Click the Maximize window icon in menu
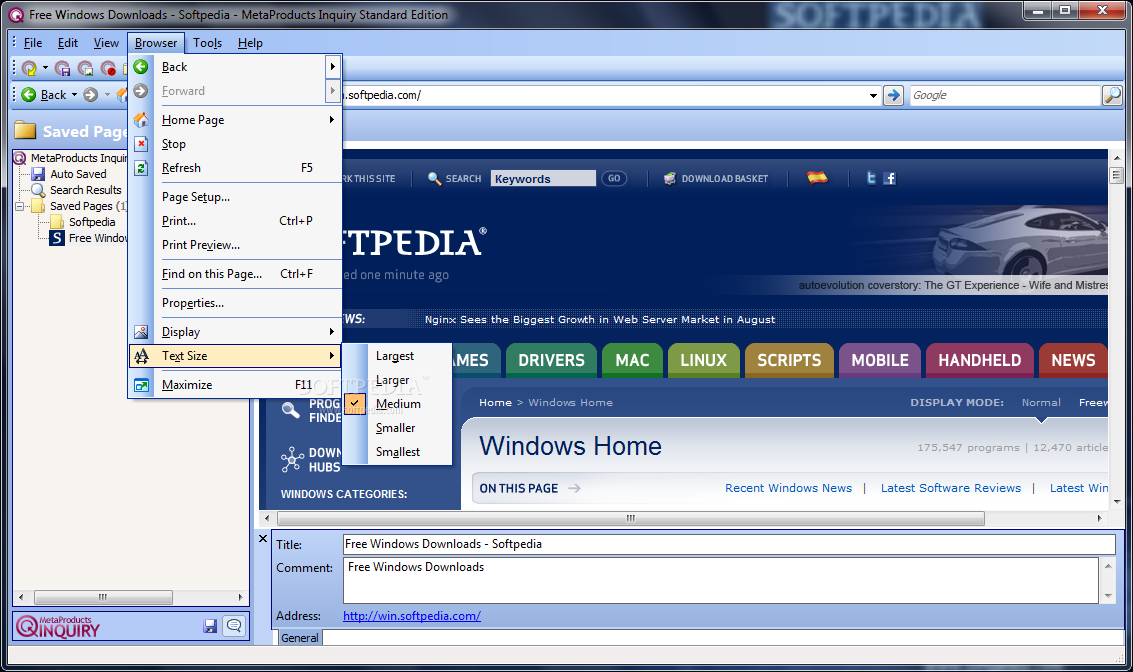The height and width of the screenshot is (672, 1133). 141,385
